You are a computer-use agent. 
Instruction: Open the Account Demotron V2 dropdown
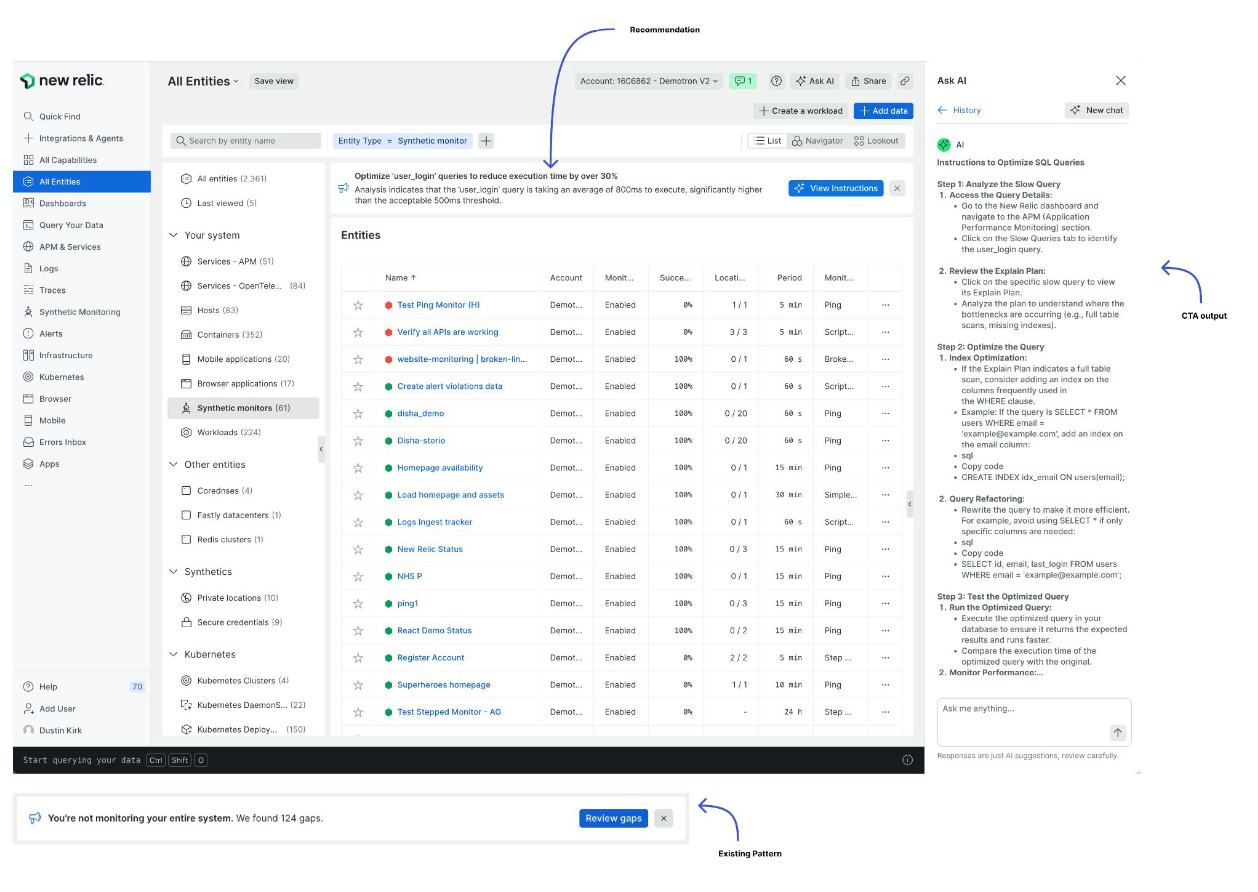click(649, 81)
